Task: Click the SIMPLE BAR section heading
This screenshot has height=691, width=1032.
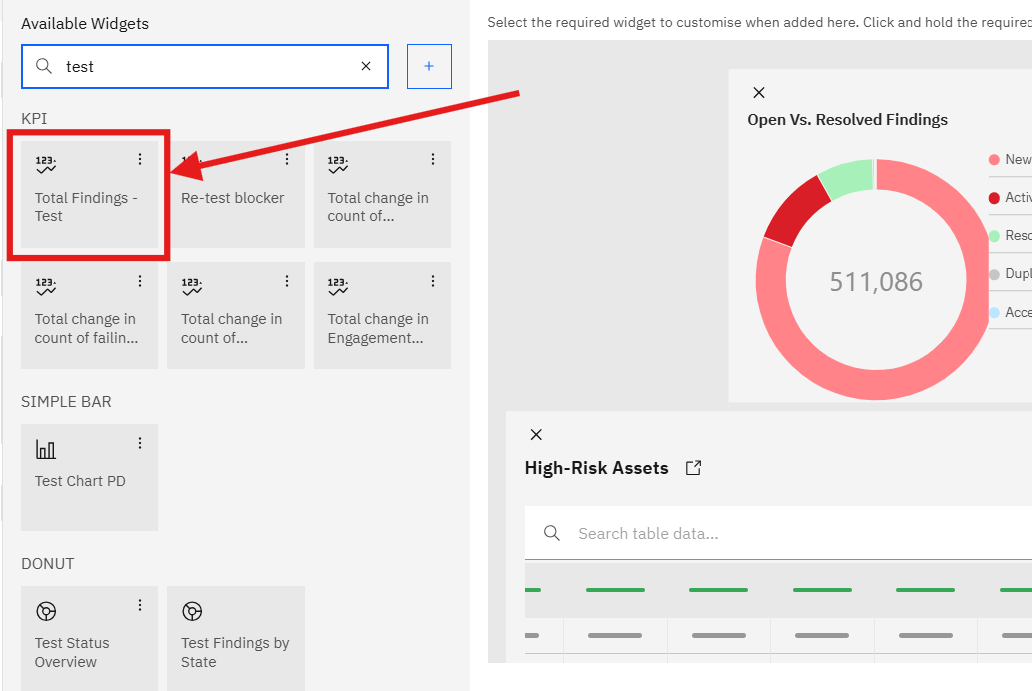Action: coord(66,401)
